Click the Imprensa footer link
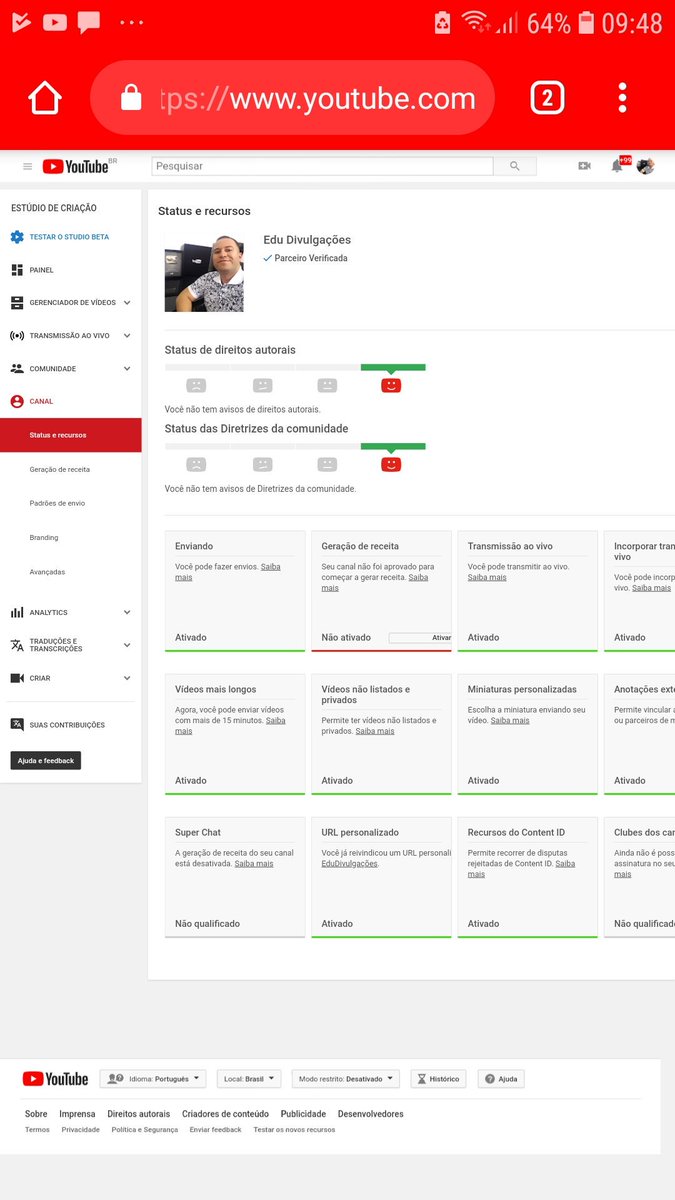675x1200 pixels. tap(77, 1114)
